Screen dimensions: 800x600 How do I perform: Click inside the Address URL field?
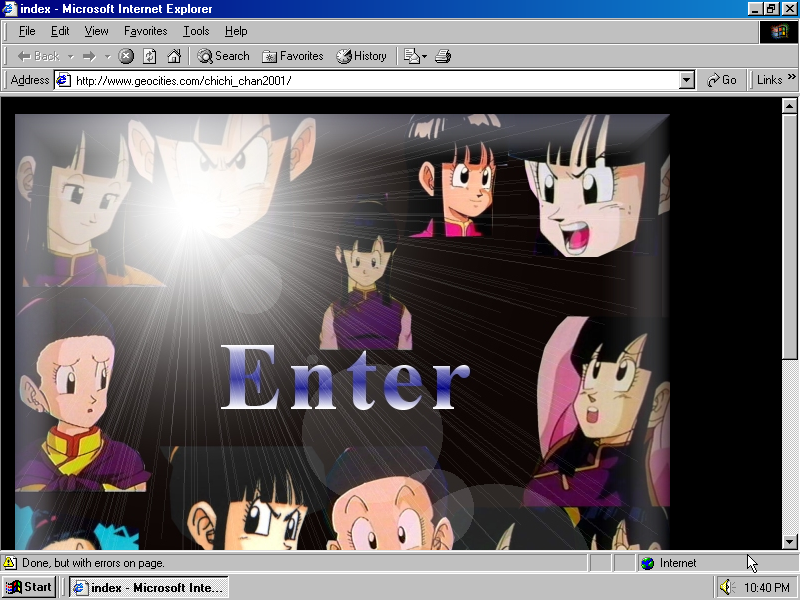[x=370, y=80]
